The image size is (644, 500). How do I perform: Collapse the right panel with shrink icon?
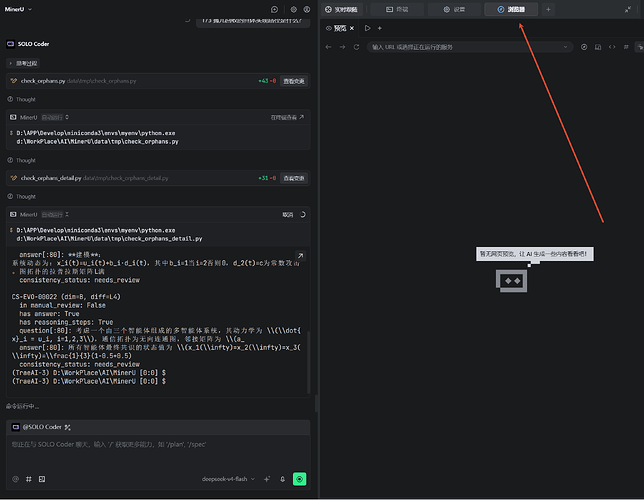tap(628, 9)
